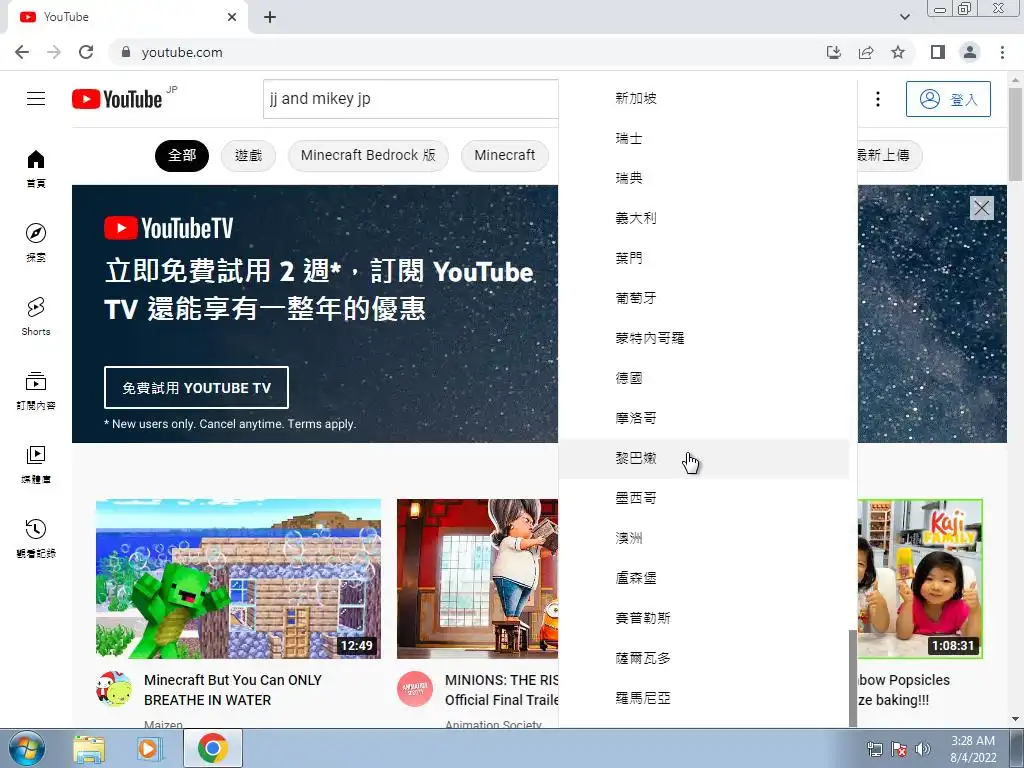Open the Maizen channel avatar
The height and width of the screenshot is (768, 1024).
[114, 689]
